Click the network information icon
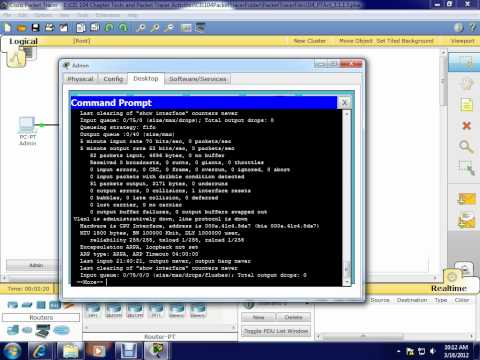Viewport: 480px width, 360px height. click(459, 28)
